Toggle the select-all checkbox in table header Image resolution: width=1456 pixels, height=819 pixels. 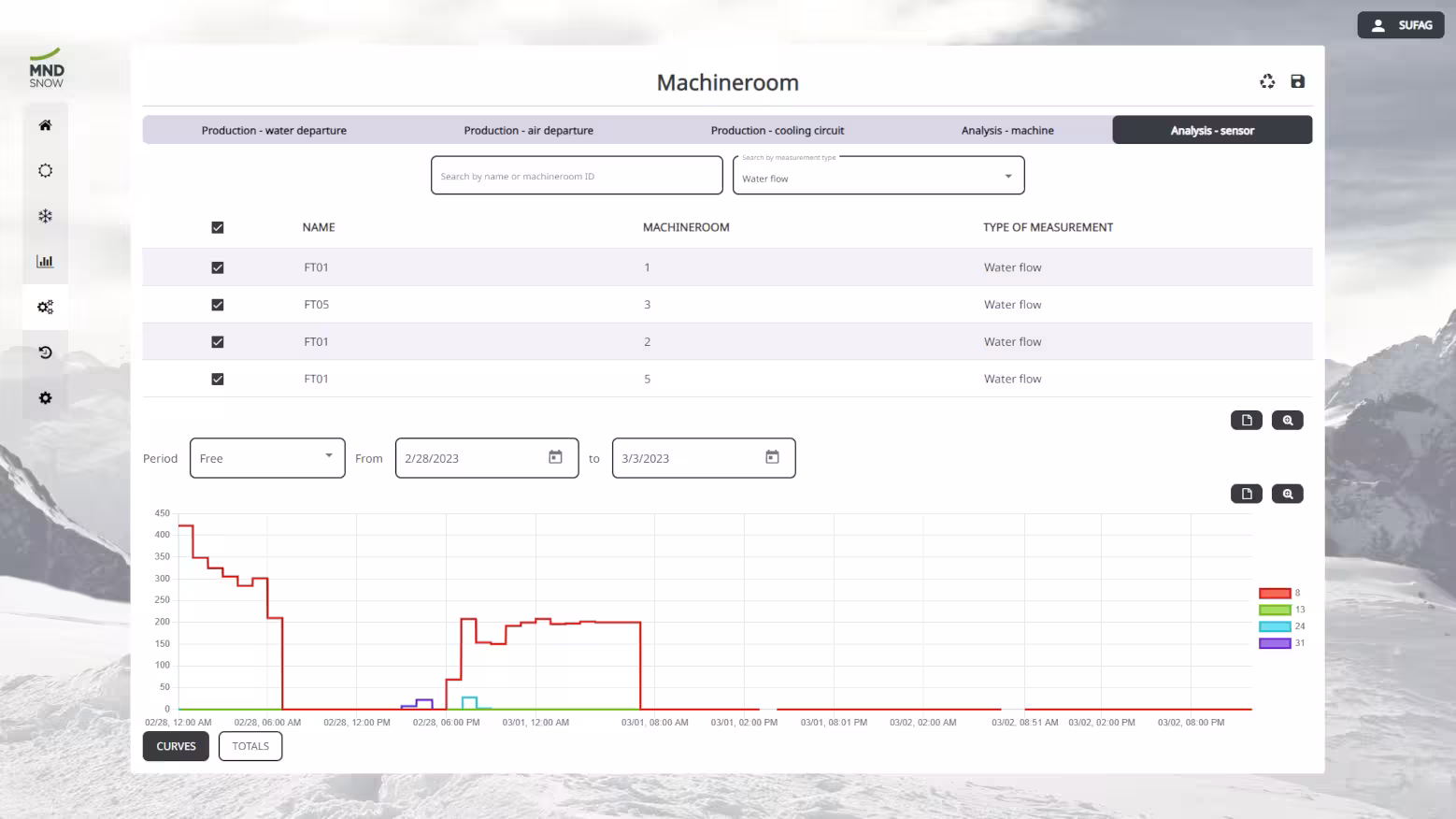click(x=218, y=227)
